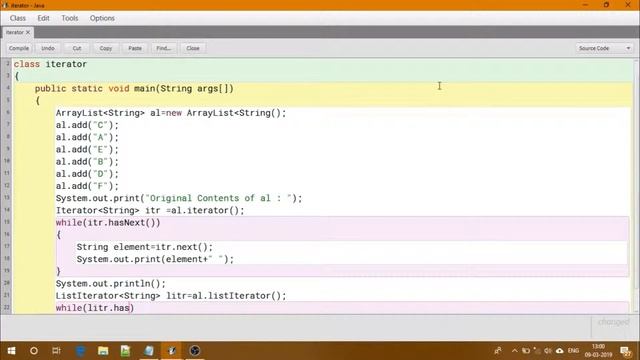Click the Cut button

coord(77,48)
